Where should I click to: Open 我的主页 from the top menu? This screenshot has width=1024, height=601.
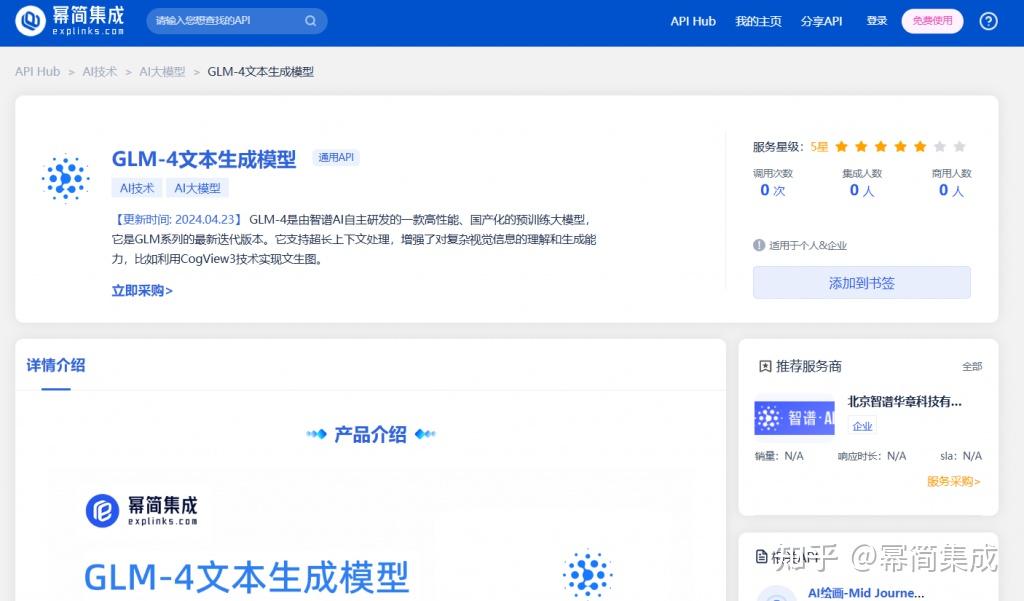tap(758, 21)
